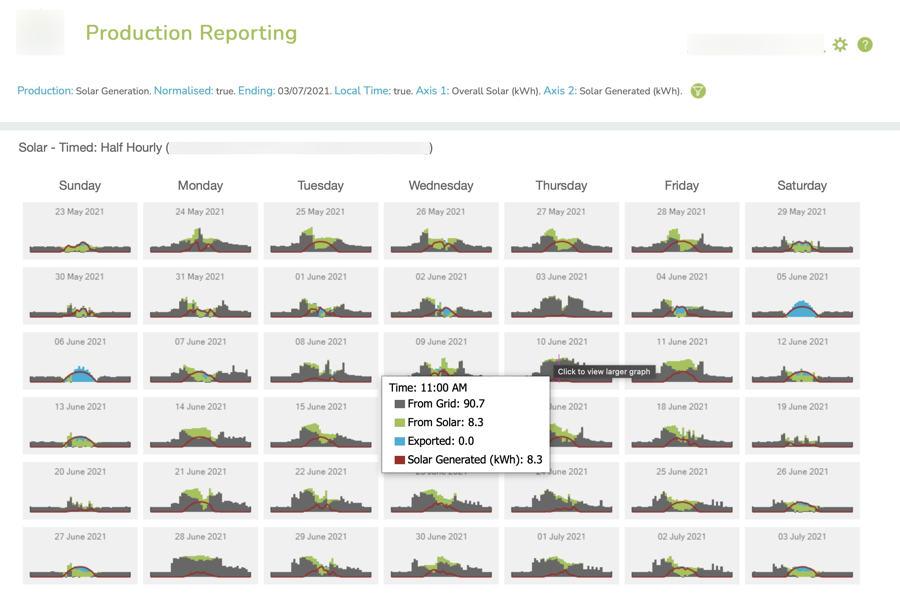Open the settings gear icon
The height and width of the screenshot is (600, 900).
point(840,45)
